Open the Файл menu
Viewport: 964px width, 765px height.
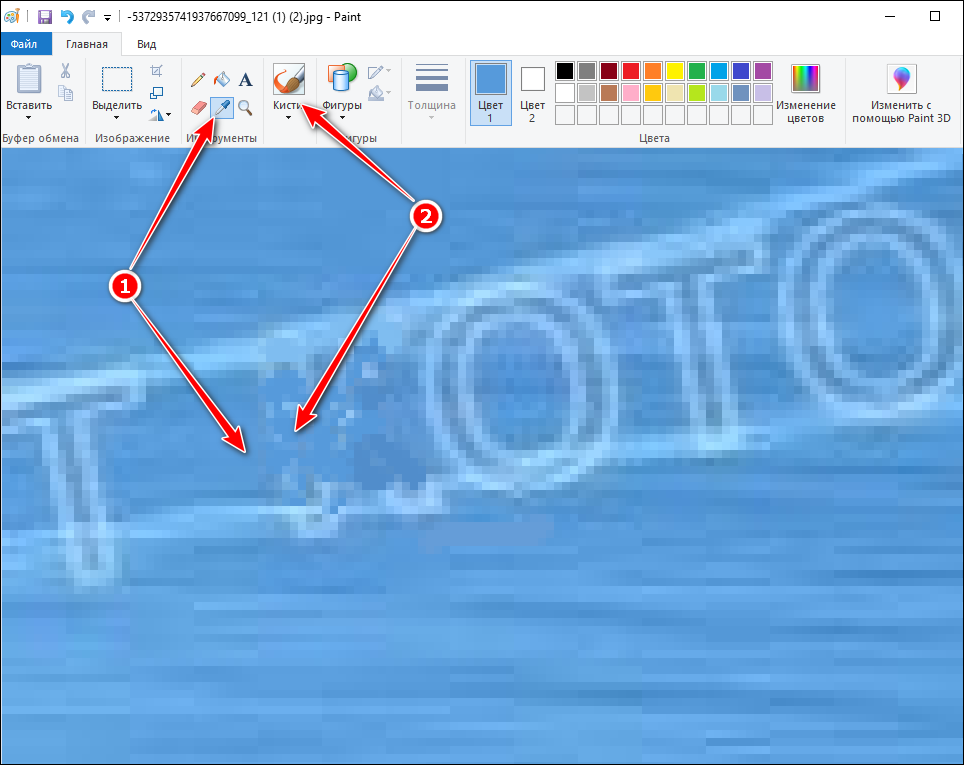[25, 44]
